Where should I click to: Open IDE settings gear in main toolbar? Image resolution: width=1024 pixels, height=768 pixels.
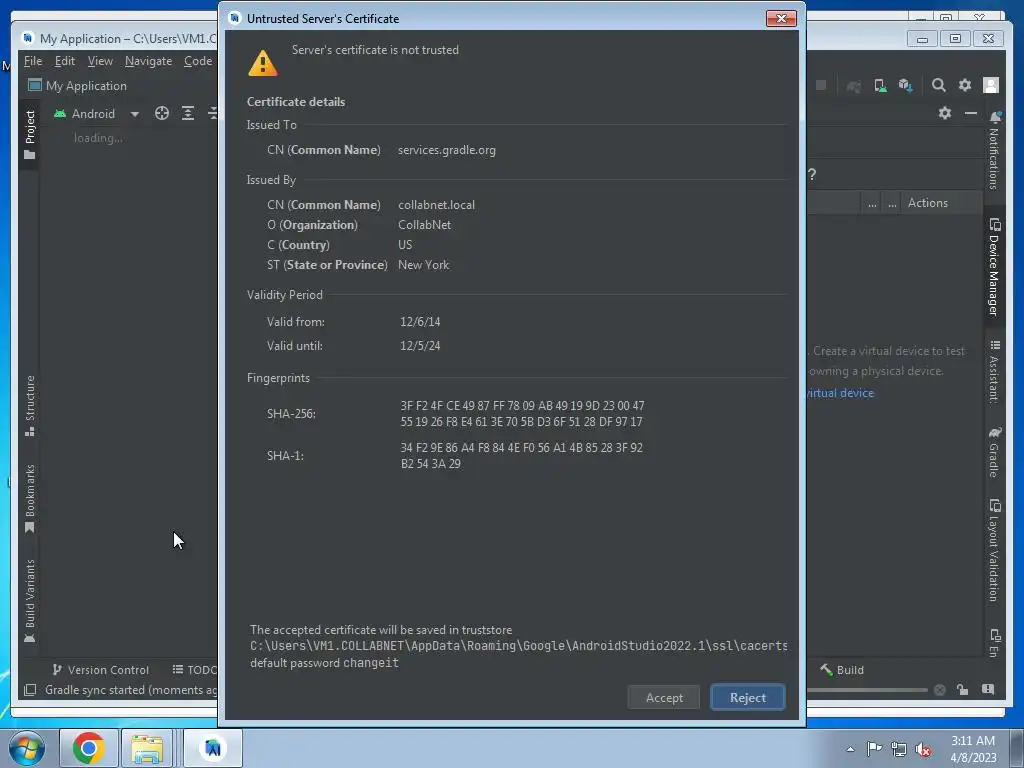tap(965, 85)
